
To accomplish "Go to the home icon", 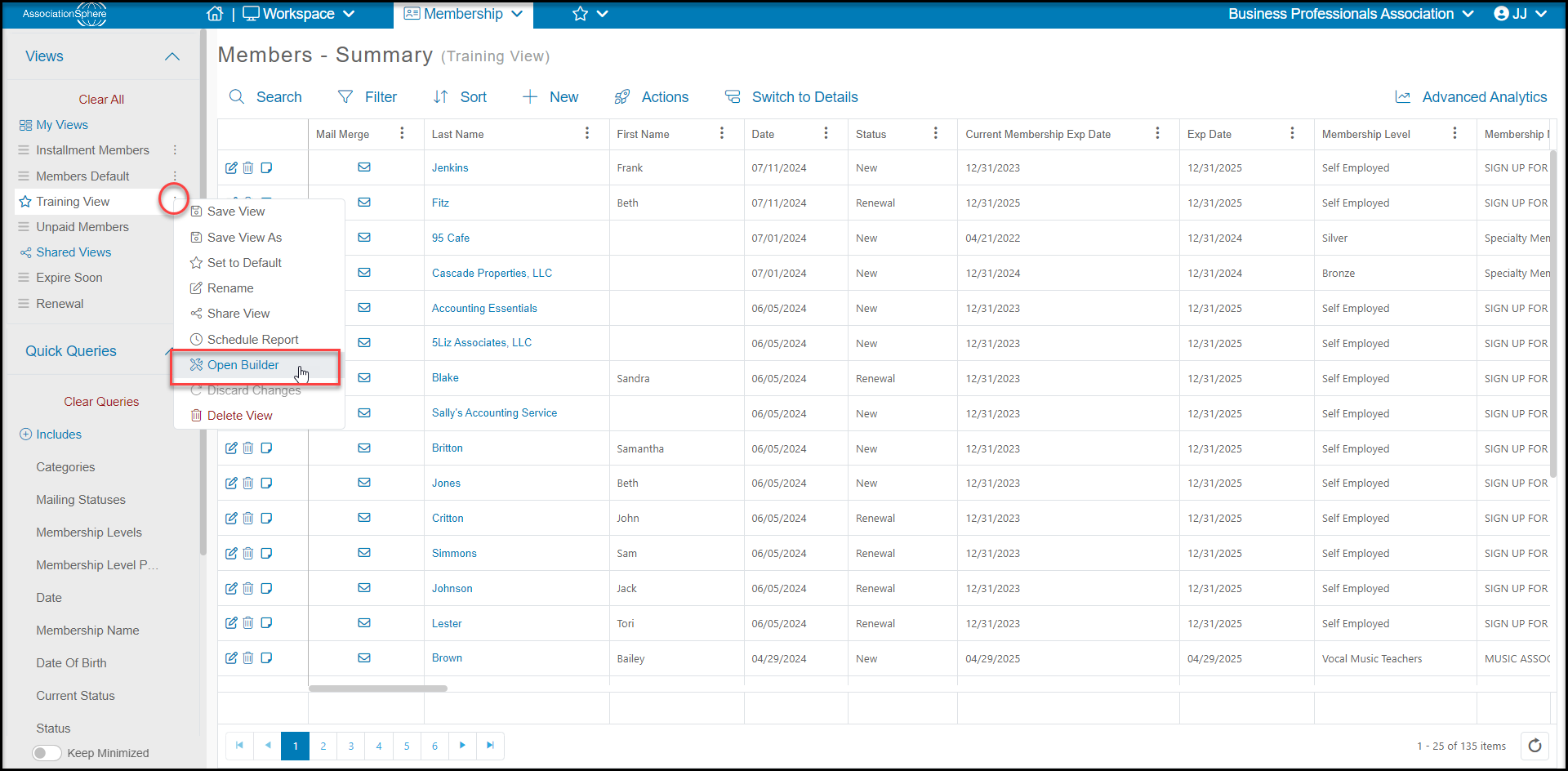I will coord(215,14).
